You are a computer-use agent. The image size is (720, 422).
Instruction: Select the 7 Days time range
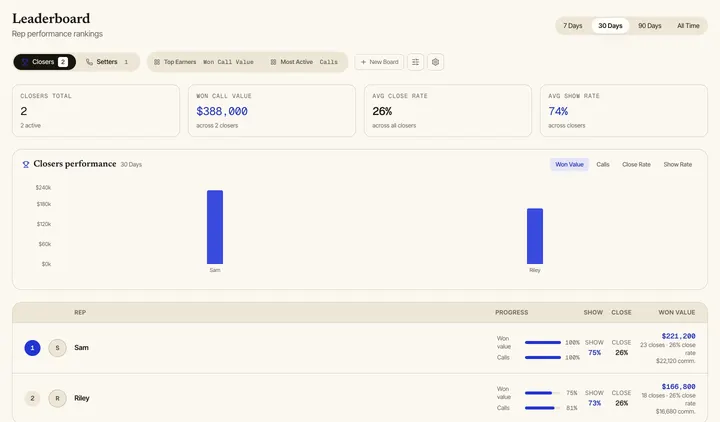coord(572,26)
